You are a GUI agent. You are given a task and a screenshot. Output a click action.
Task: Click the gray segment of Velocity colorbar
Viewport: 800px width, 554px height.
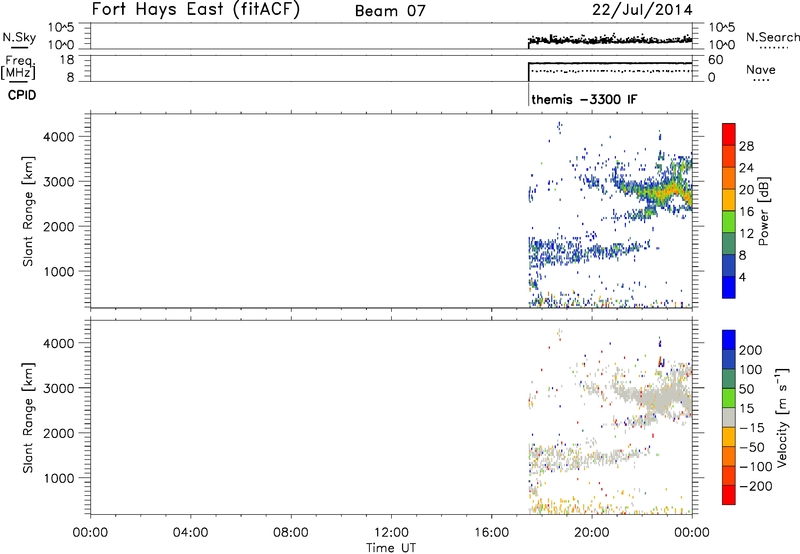click(729, 417)
